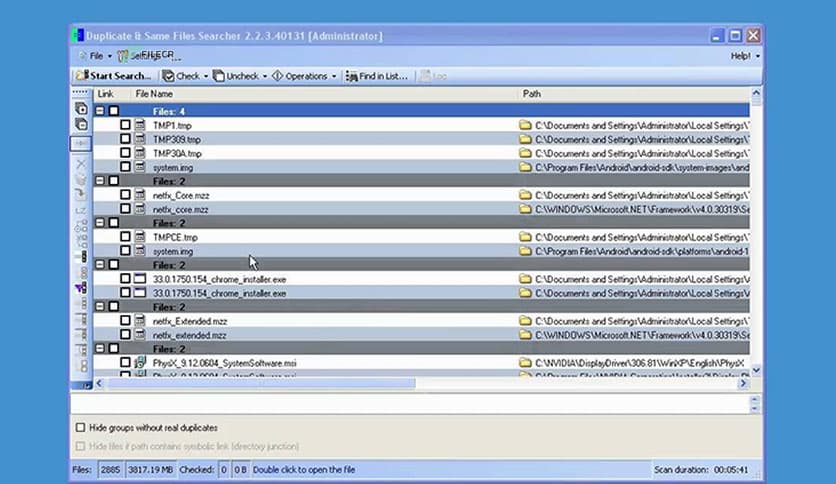Click the Check toolbar button
This screenshot has height=484, width=836.
pyautogui.click(x=181, y=76)
